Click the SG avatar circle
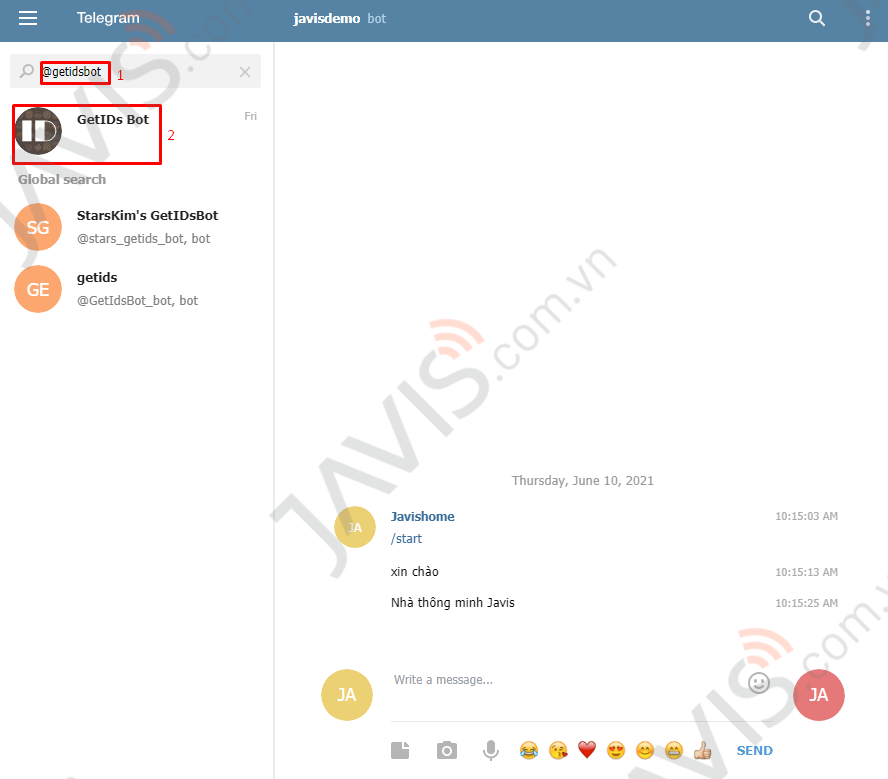 (x=38, y=227)
